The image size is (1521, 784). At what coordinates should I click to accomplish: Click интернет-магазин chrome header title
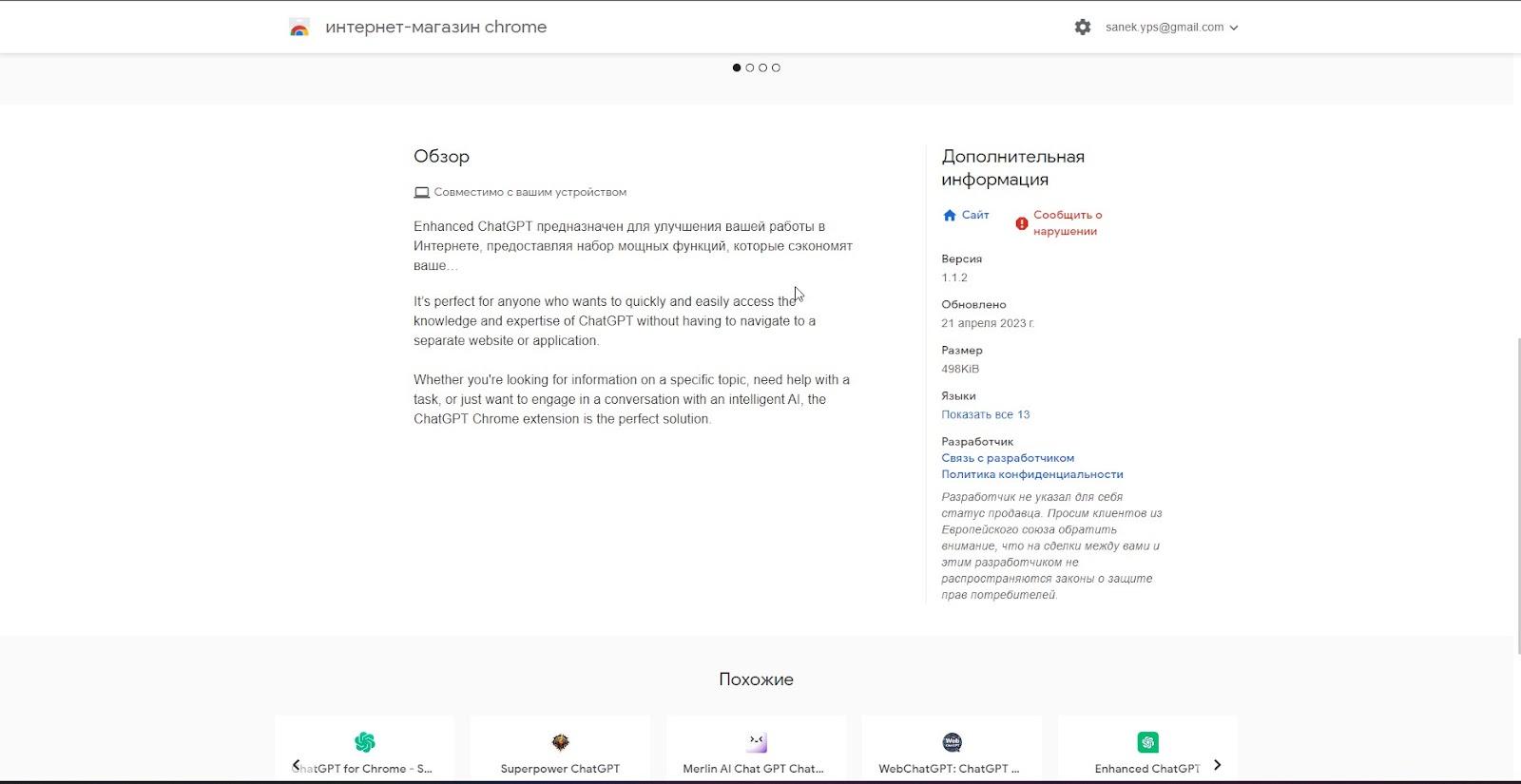pyautogui.click(x=436, y=28)
